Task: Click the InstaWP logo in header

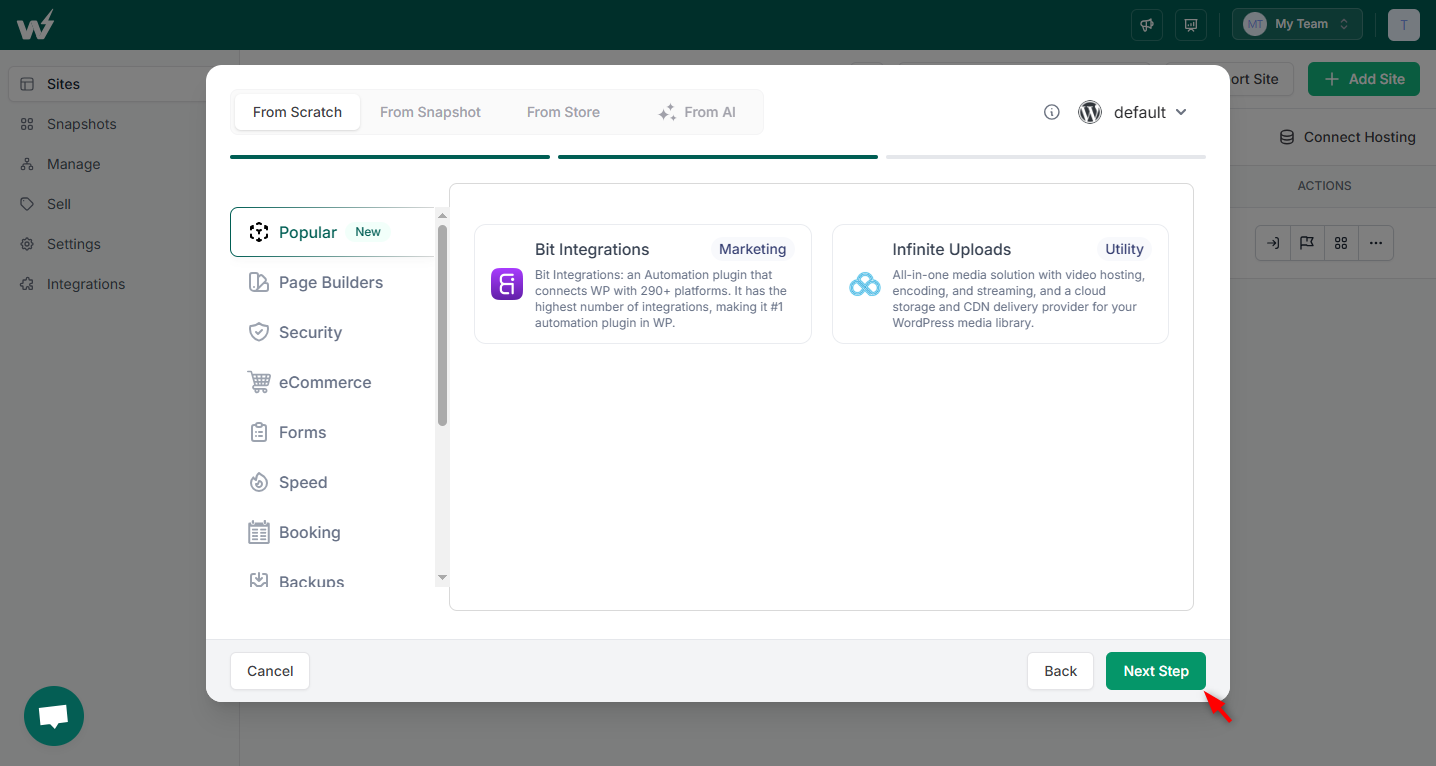Action: [35, 25]
